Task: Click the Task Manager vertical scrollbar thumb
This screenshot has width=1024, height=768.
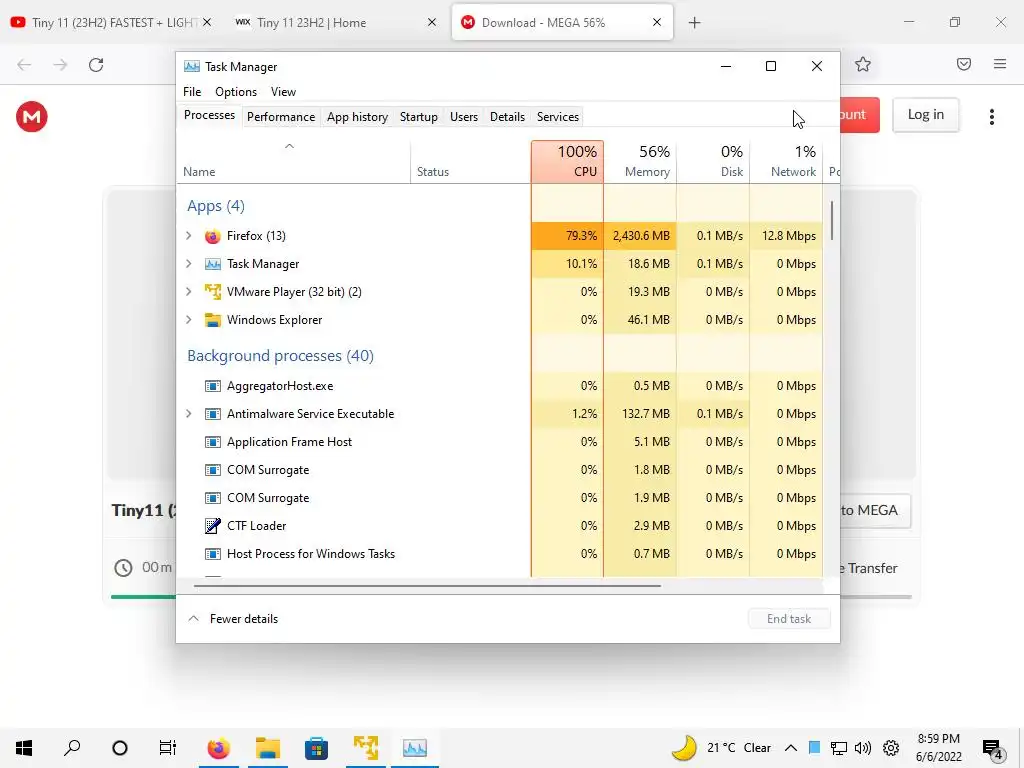Action: pyautogui.click(x=831, y=221)
